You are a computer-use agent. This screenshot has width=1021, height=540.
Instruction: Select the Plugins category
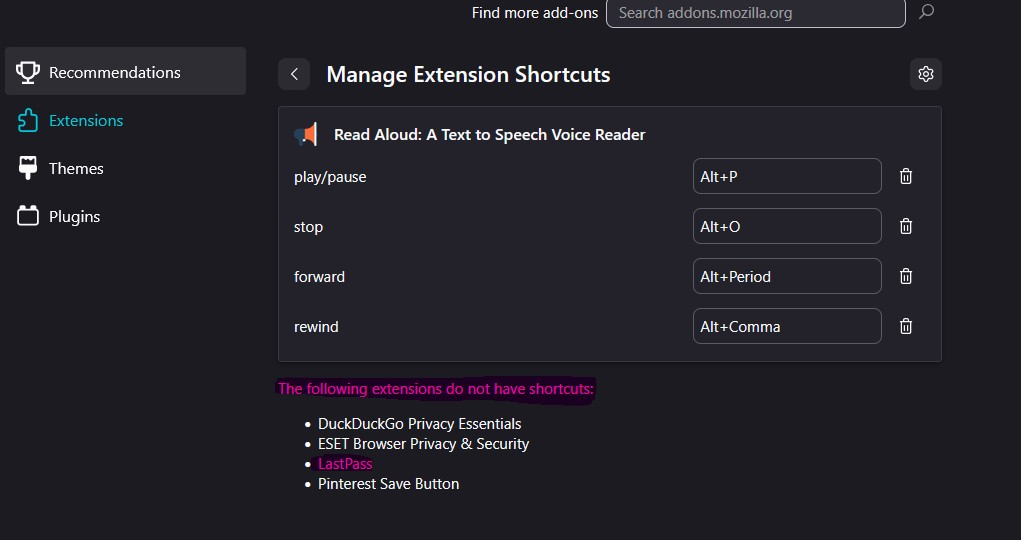(x=73, y=216)
